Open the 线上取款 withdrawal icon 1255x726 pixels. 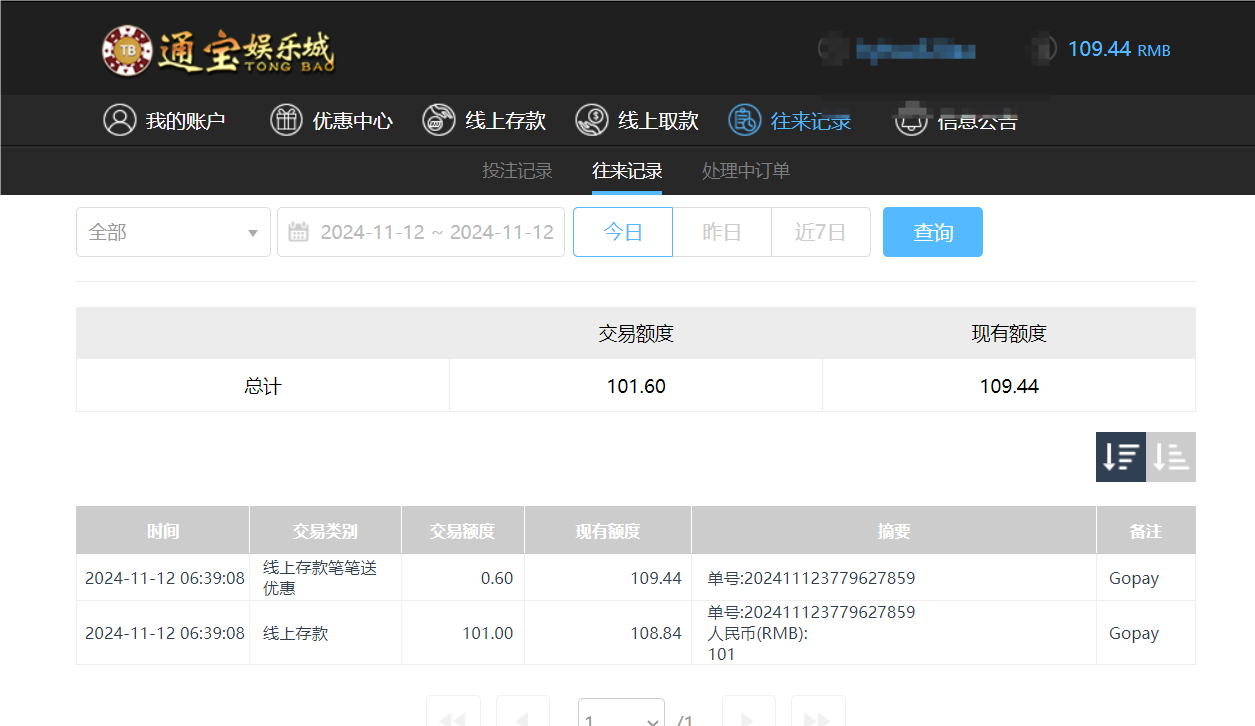click(x=591, y=120)
